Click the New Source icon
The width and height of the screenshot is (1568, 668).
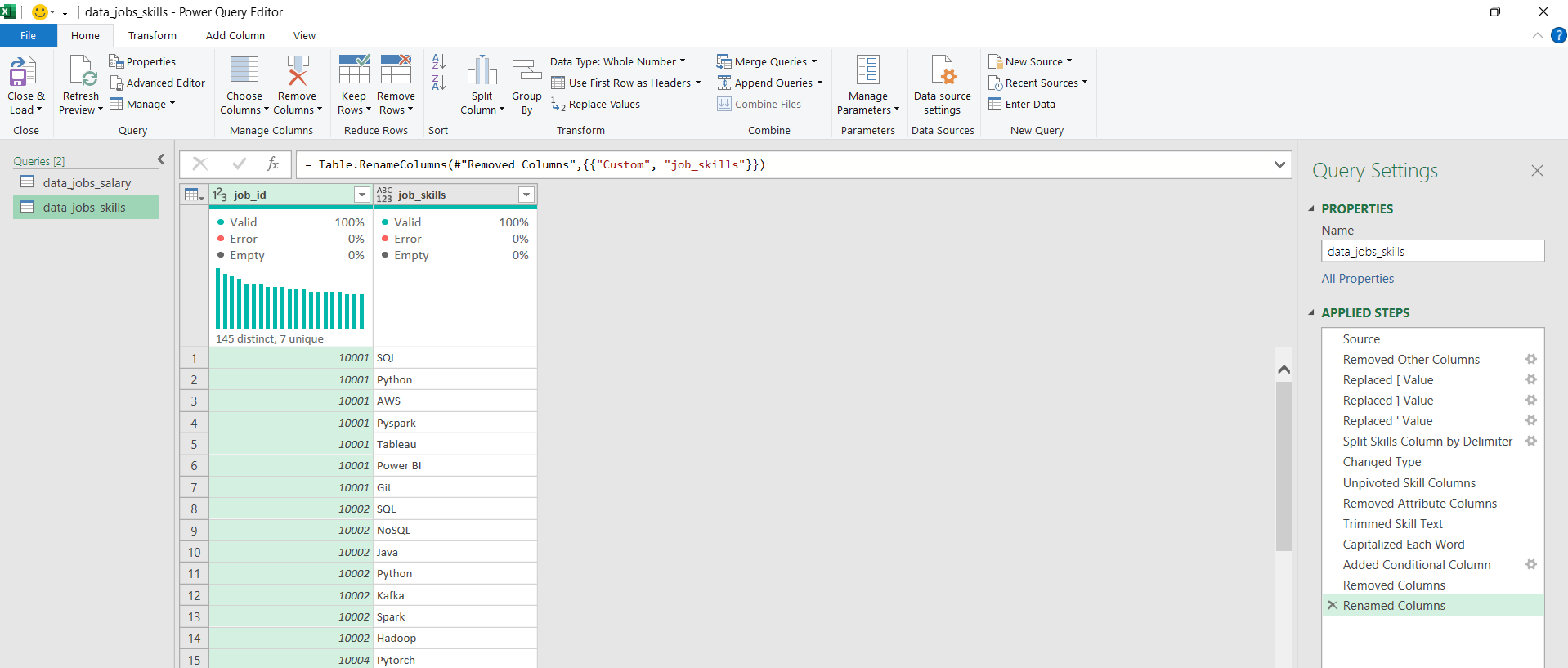pos(995,61)
